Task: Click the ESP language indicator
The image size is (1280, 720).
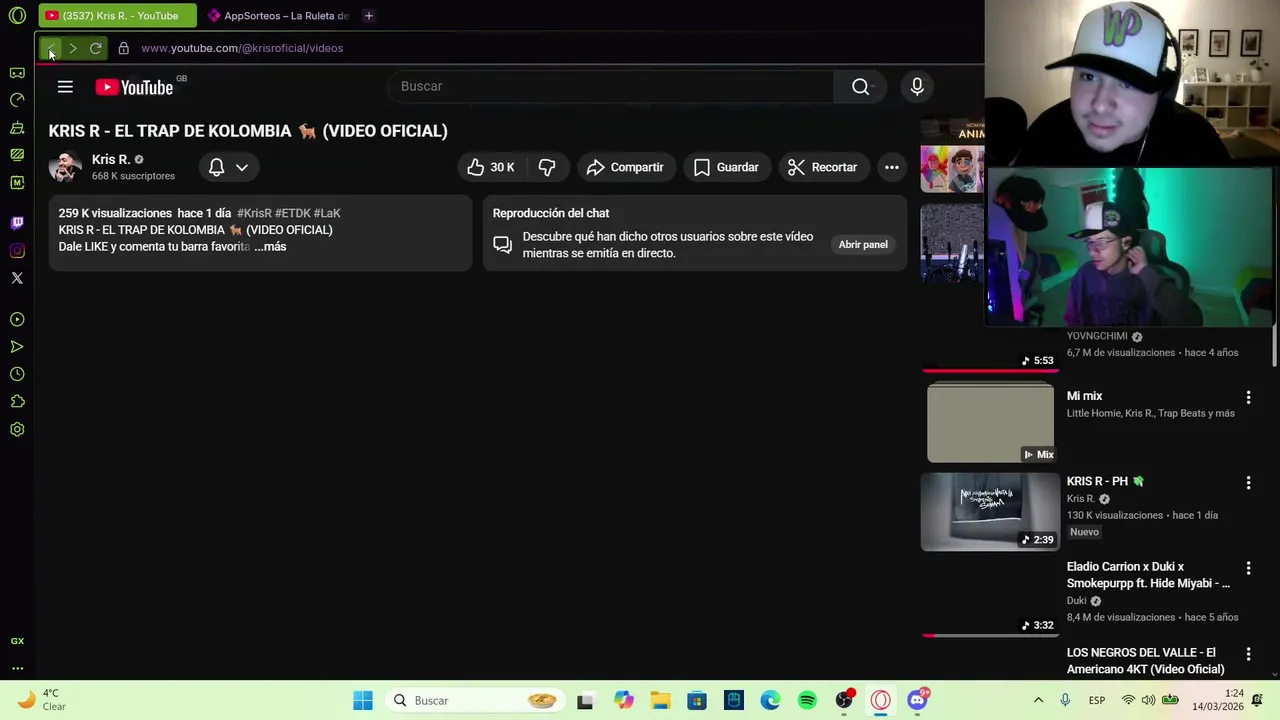Action: [1096, 700]
